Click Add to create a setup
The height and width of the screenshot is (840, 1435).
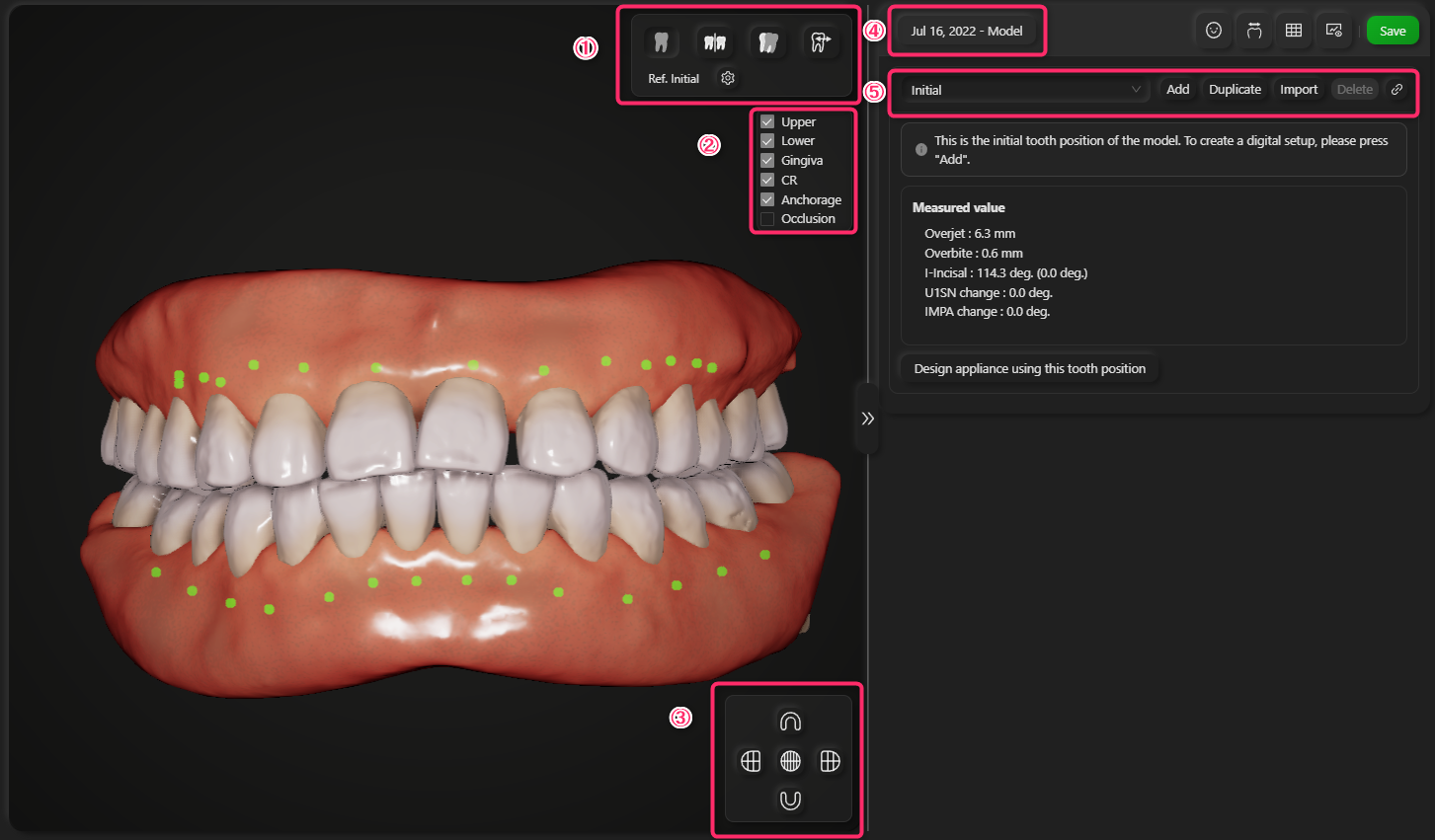pyautogui.click(x=1178, y=90)
